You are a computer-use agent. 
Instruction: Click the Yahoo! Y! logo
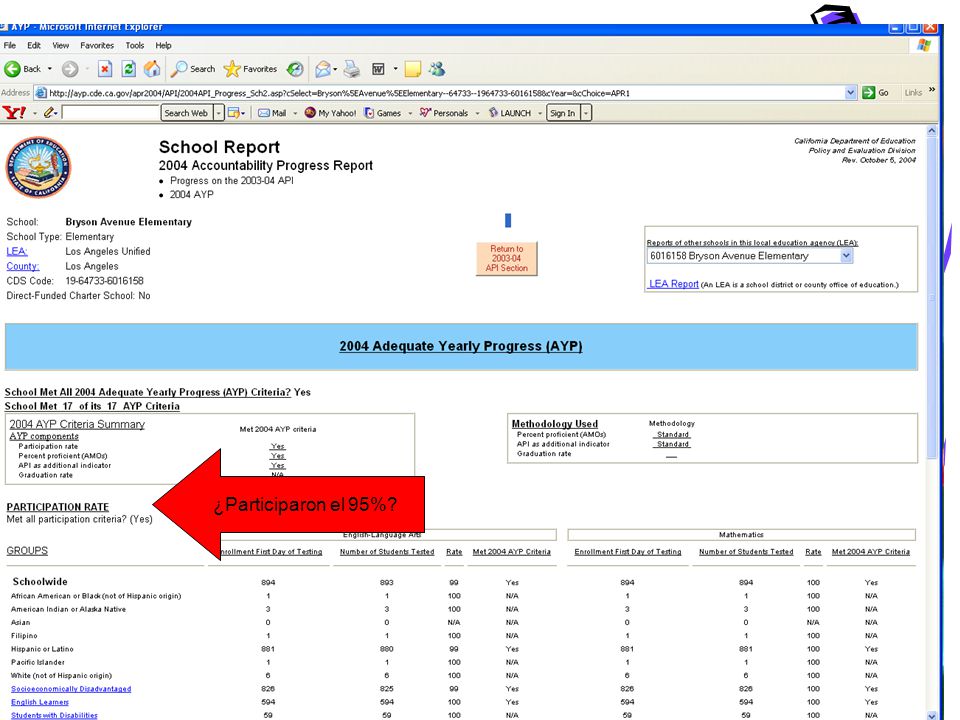pos(14,113)
